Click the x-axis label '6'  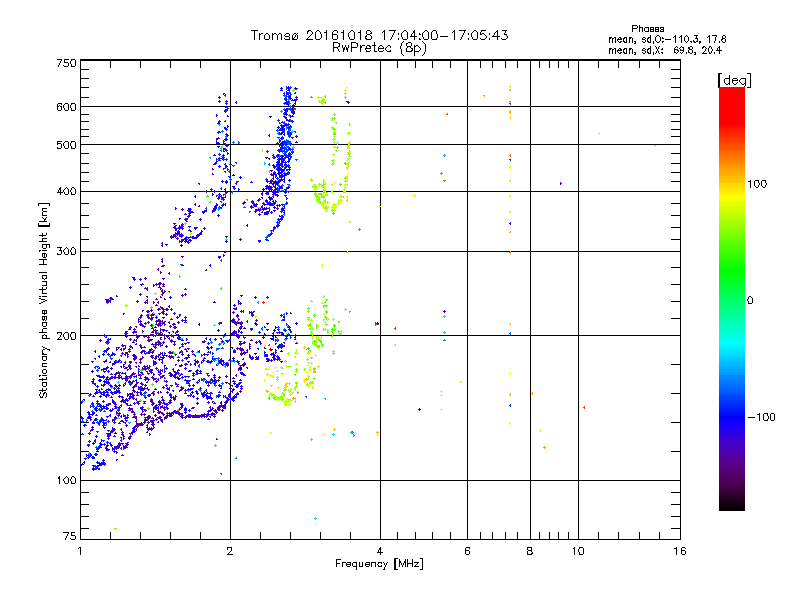[x=467, y=551]
